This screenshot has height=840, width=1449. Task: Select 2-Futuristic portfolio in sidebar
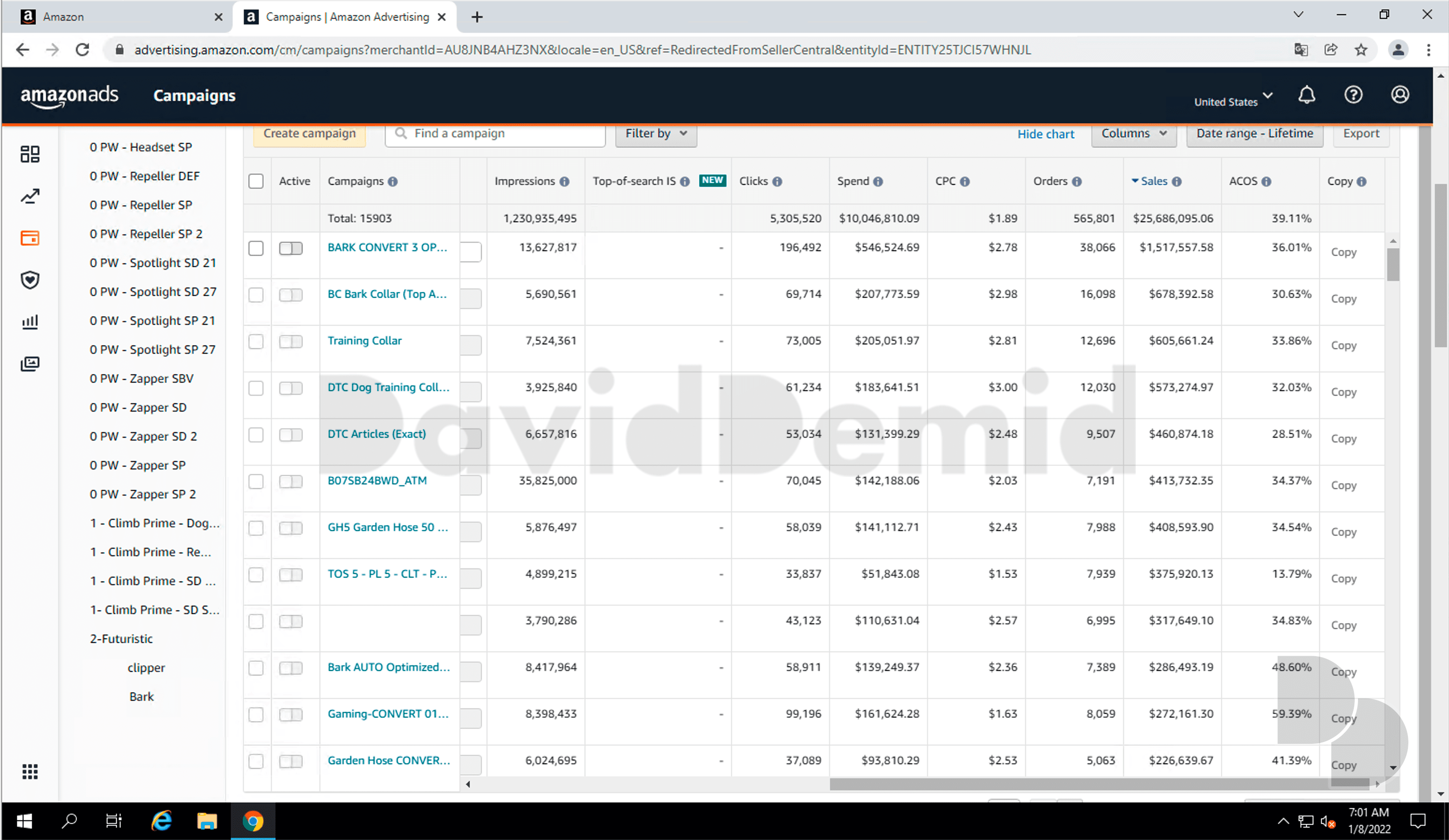(x=121, y=639)
